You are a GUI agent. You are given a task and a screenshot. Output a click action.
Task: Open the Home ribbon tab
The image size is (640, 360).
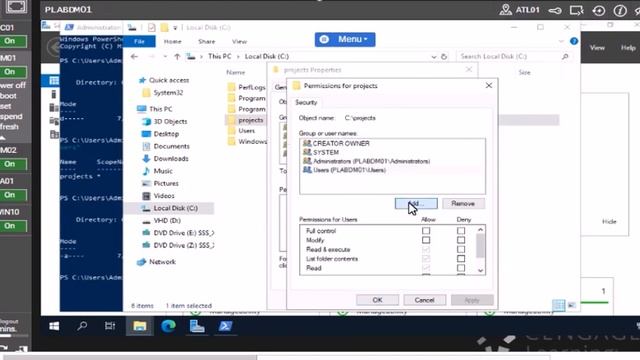(173, 42)
